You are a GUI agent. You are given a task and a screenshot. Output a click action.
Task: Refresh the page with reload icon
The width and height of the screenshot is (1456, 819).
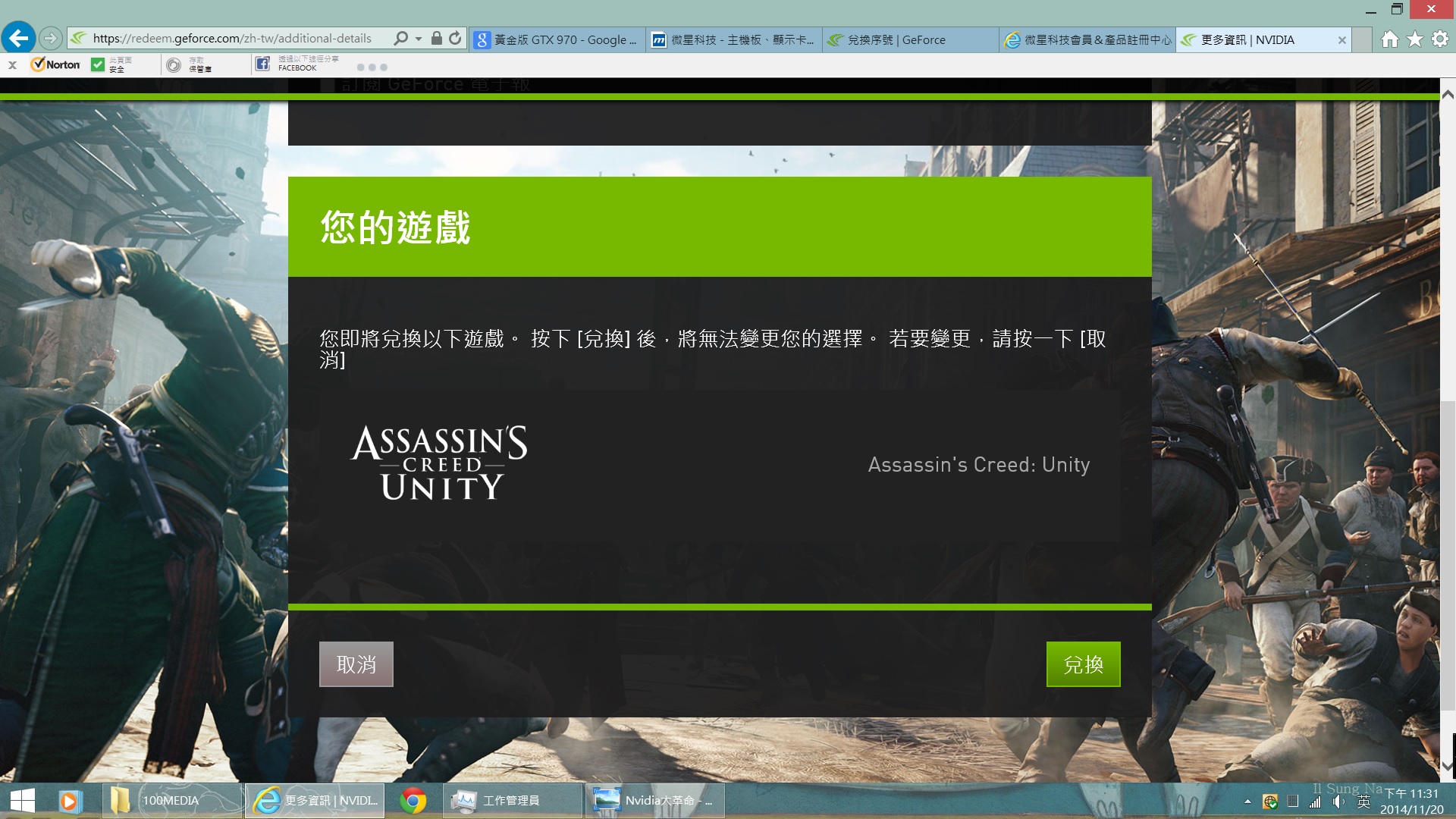[x=455, y=38]
